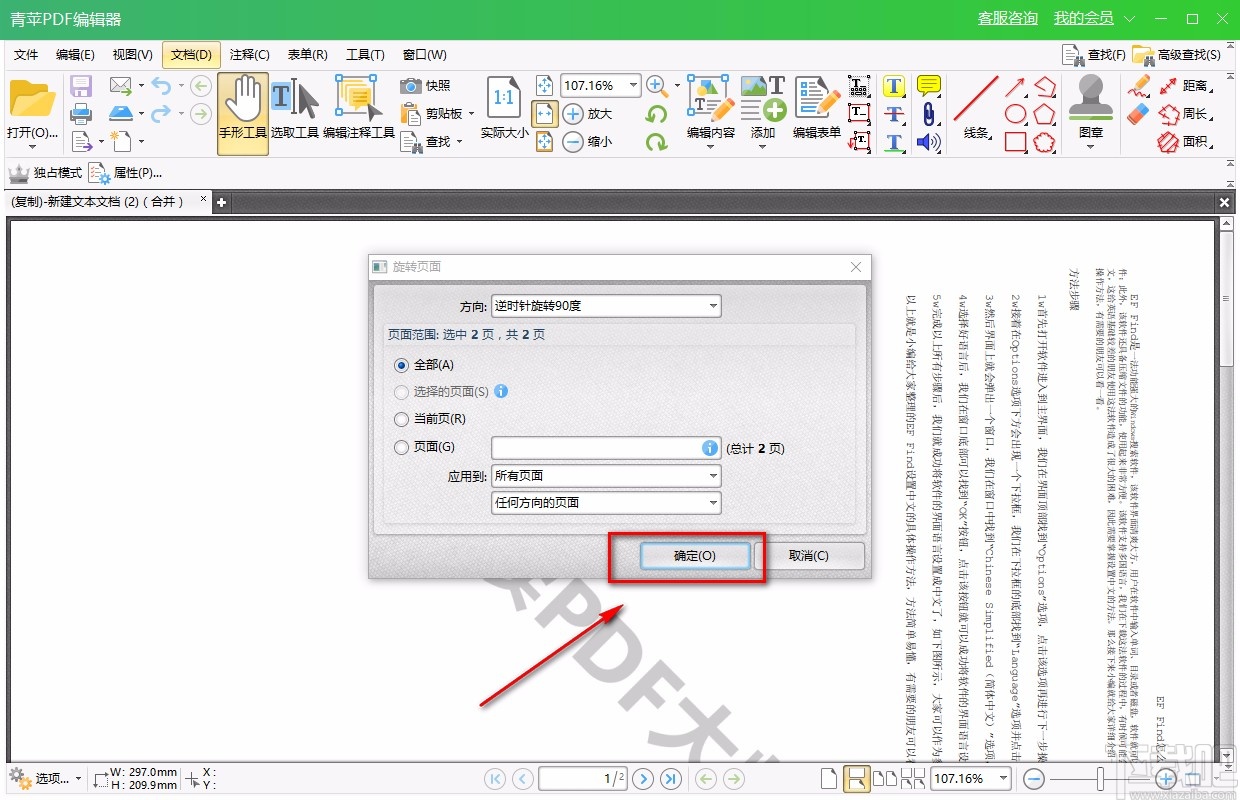Select the Hand tool (手形工具)
The height and width of the screenshot is (800, 1240).
(243, 112)
